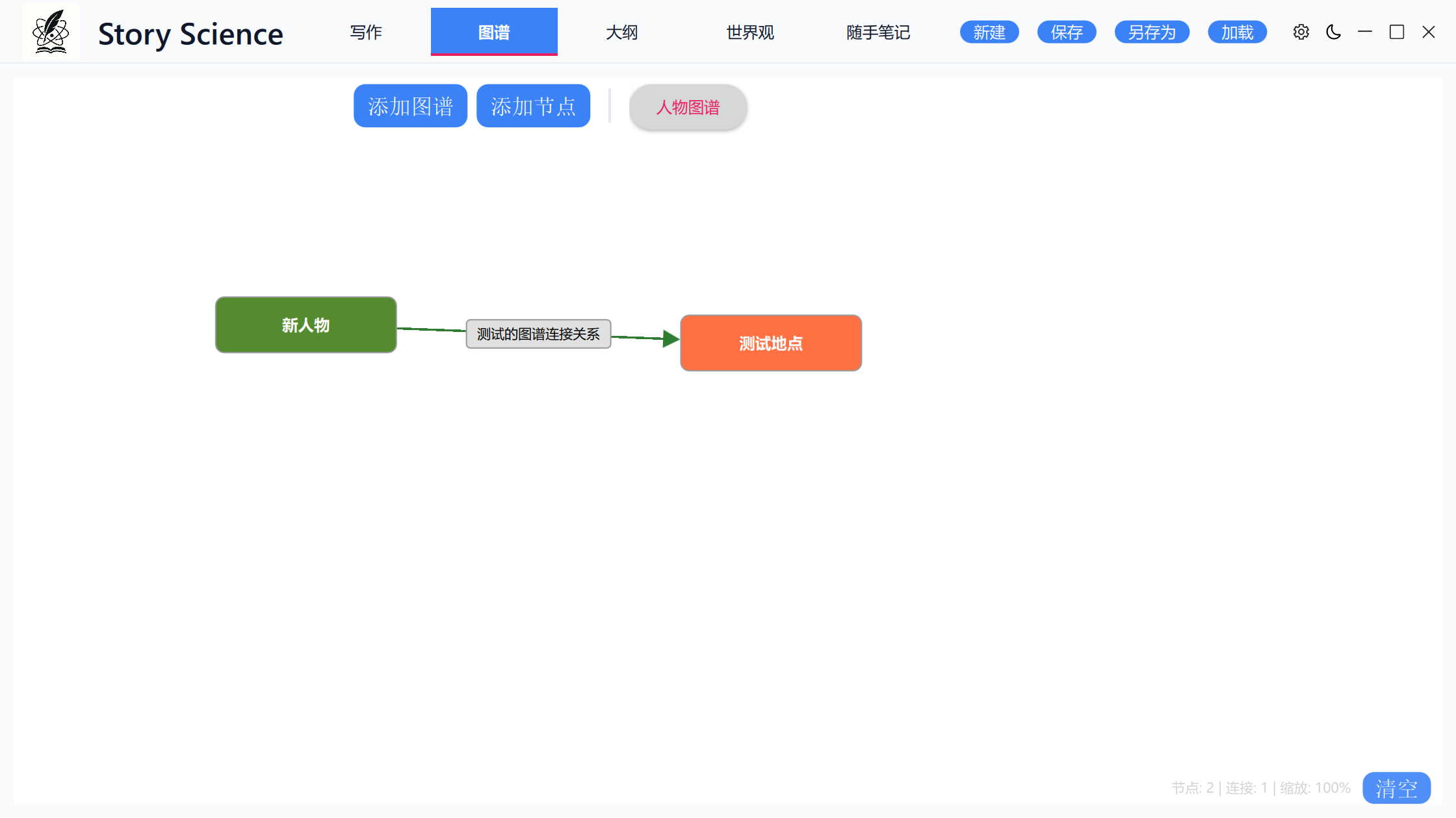Viewport: 1456px width, 818px height.
Task: Close the app with the X icon
Action: pos(1428,32)
